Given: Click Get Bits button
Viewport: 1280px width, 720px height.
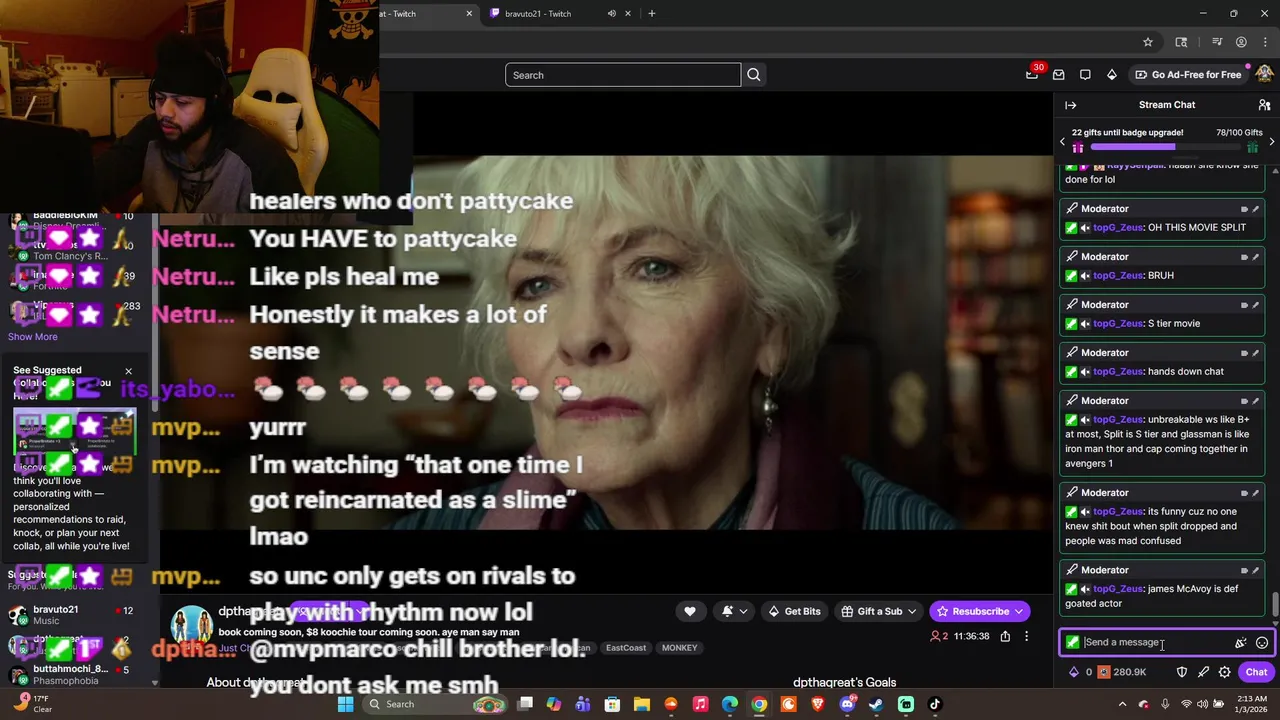Looking at the screenshot, I should pyautogui.click(x=794, y=611).
